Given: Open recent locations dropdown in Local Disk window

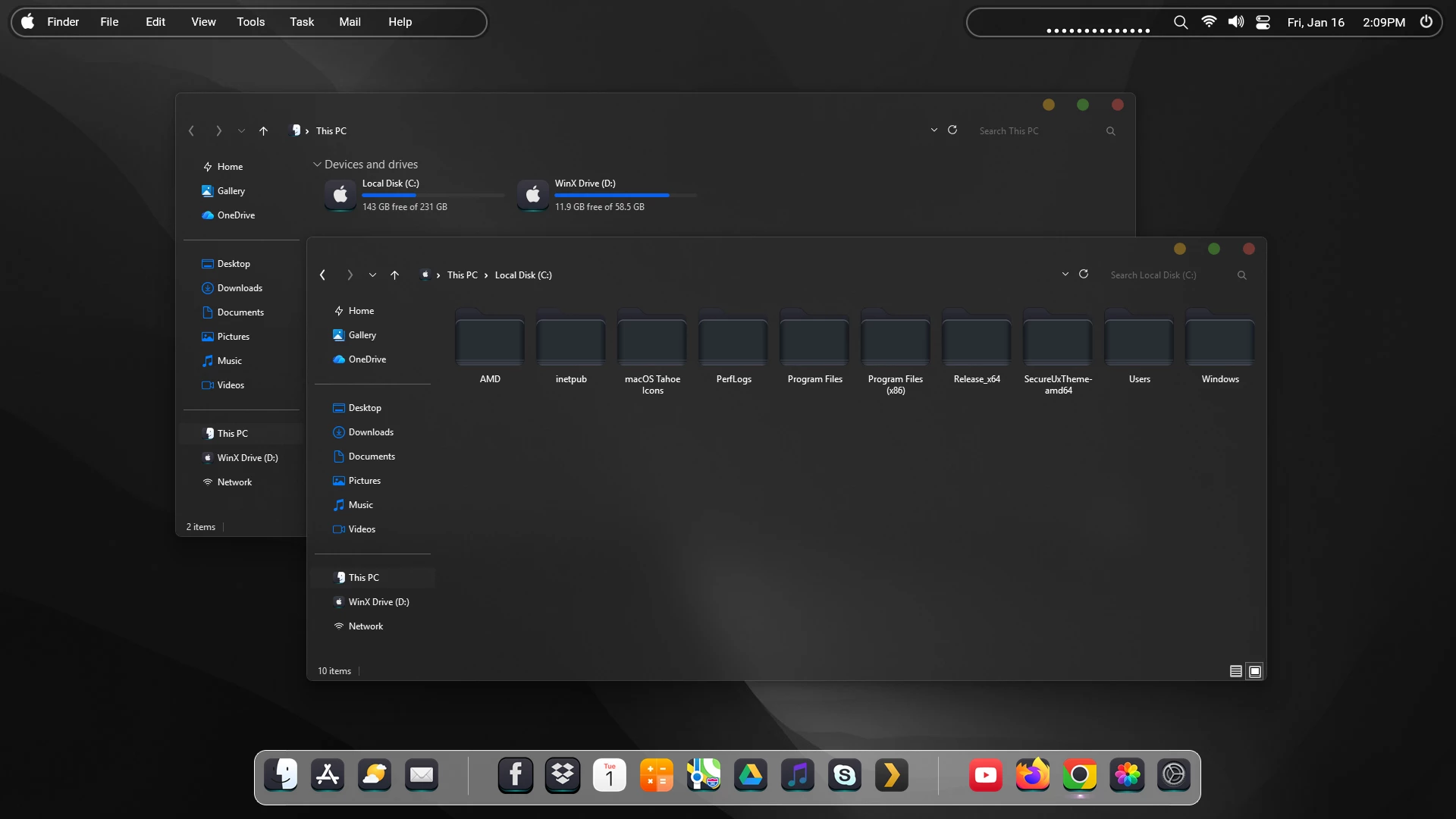Looking at the screenshot, I should (x=372, y=275).
